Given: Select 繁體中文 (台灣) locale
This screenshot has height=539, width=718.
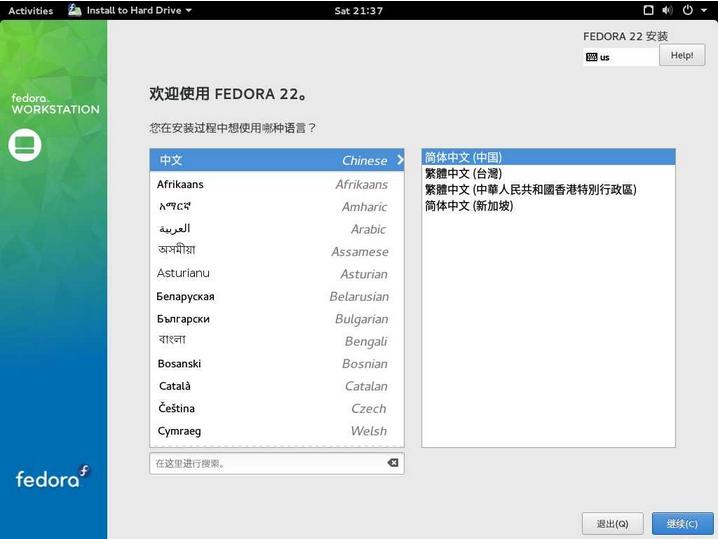Looking at the screenshot, I should pyautogui.click(x=548, y=173).
